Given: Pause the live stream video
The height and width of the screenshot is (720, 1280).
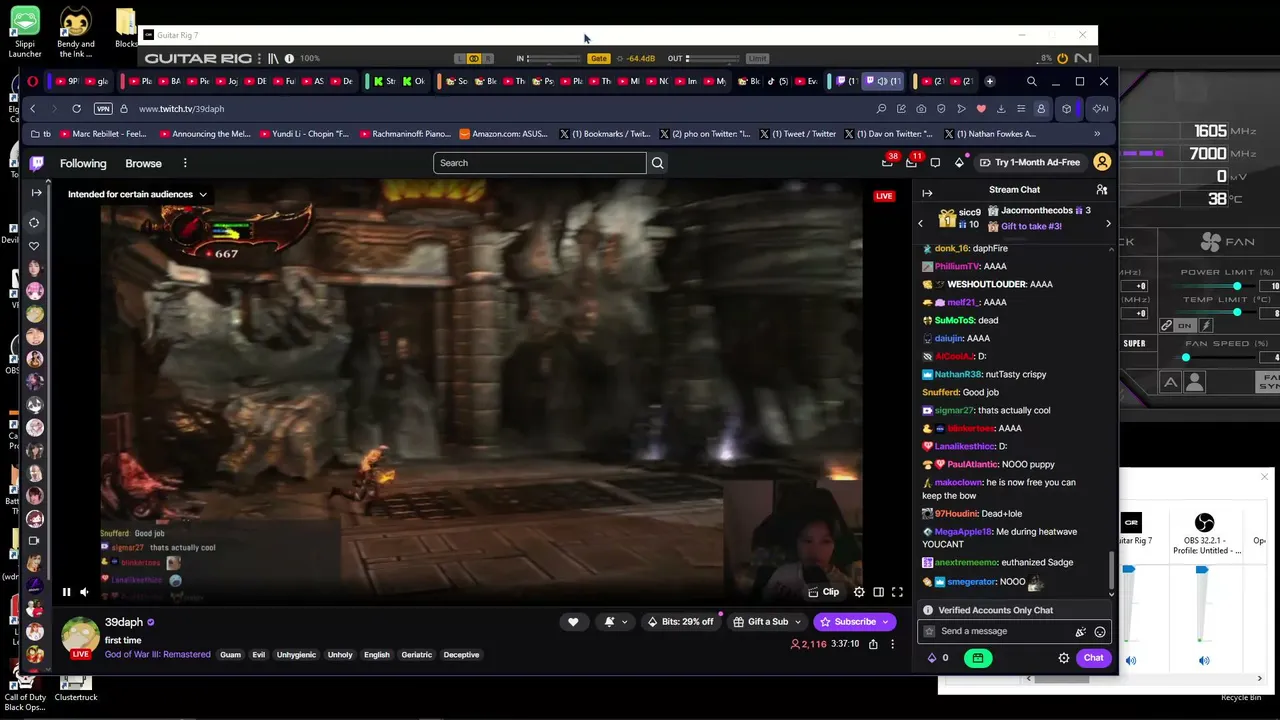Looking at the screenshot, I should 66,592.
